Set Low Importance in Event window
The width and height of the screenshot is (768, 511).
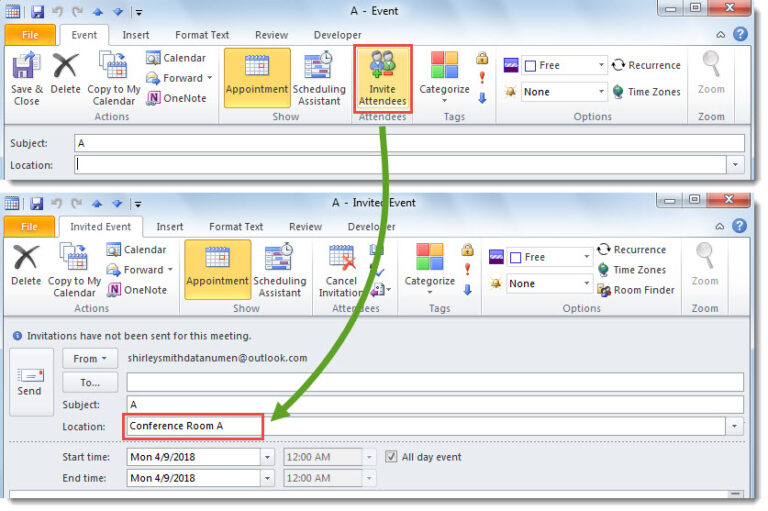482,98
